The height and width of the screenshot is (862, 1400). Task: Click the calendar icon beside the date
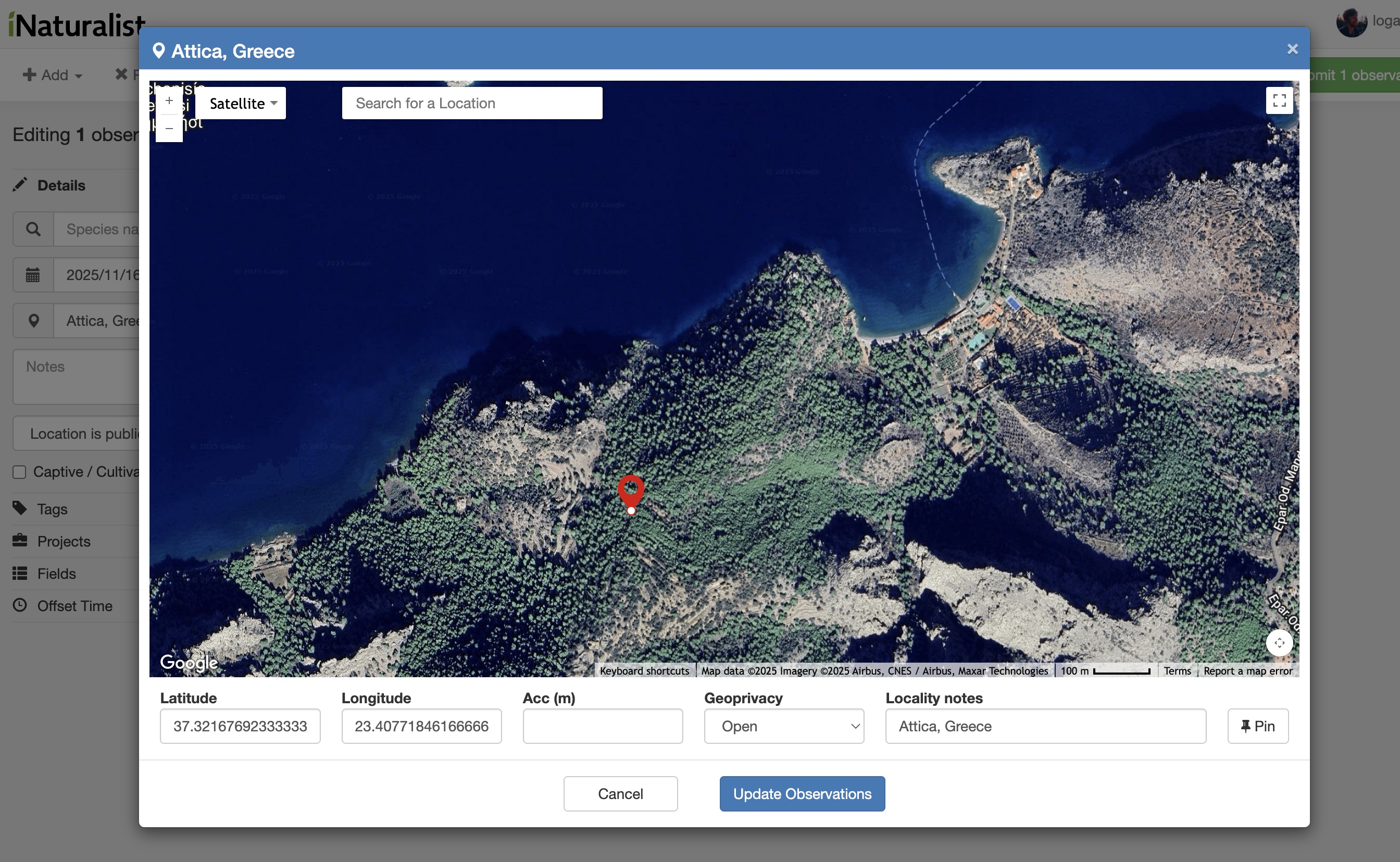[33, 275]
